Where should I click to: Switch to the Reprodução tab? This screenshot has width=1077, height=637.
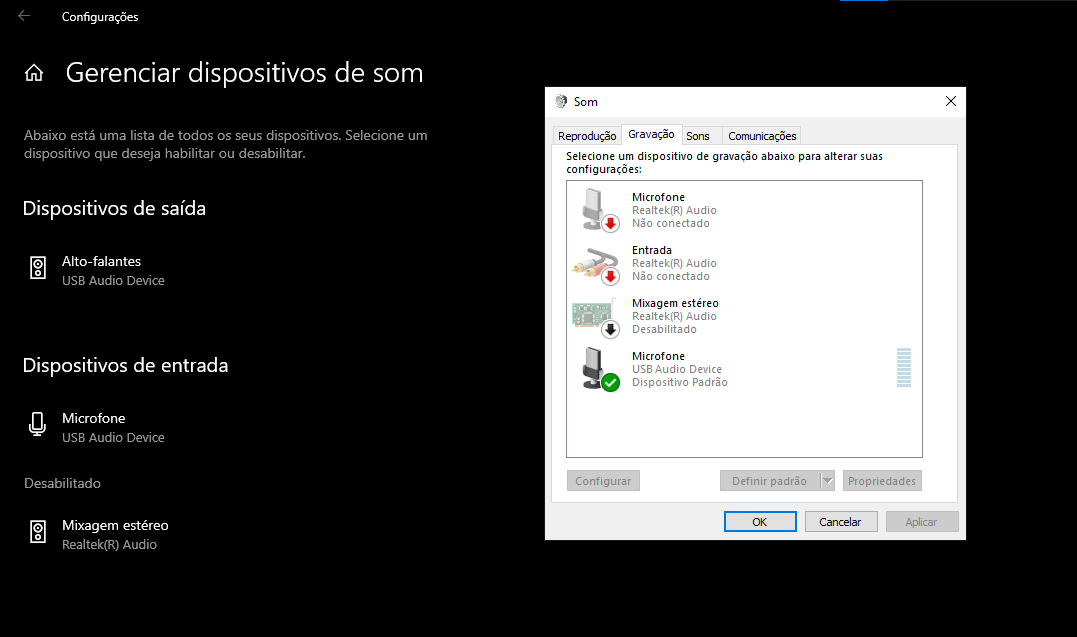pos(587,136)
